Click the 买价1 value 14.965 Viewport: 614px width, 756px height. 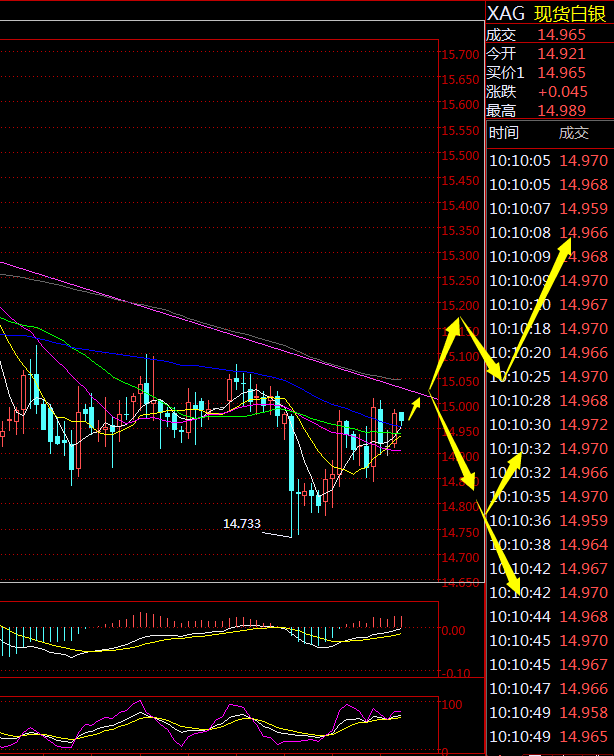(x=561, y=73)
